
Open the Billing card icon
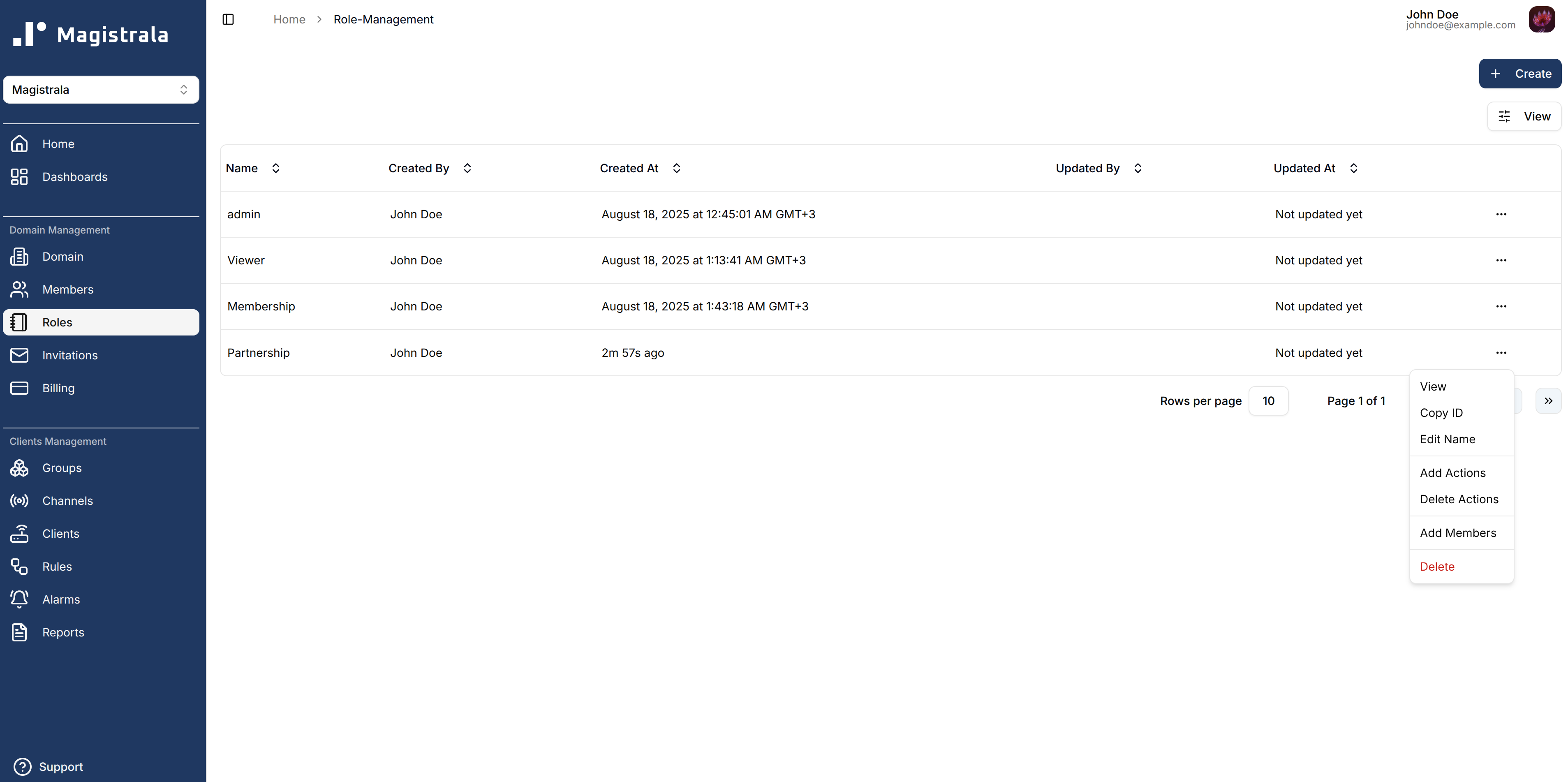click(x=19, y=388)
